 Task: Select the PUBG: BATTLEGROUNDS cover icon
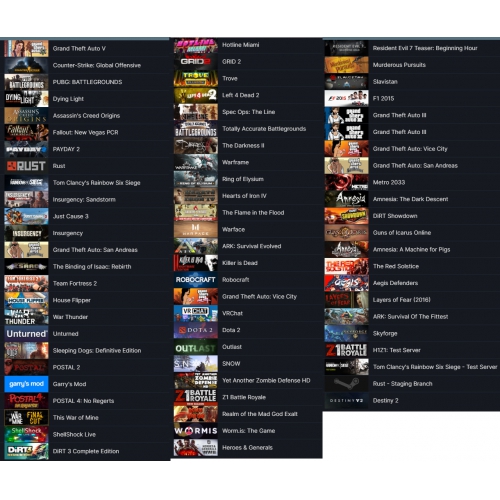click(26, 82)
